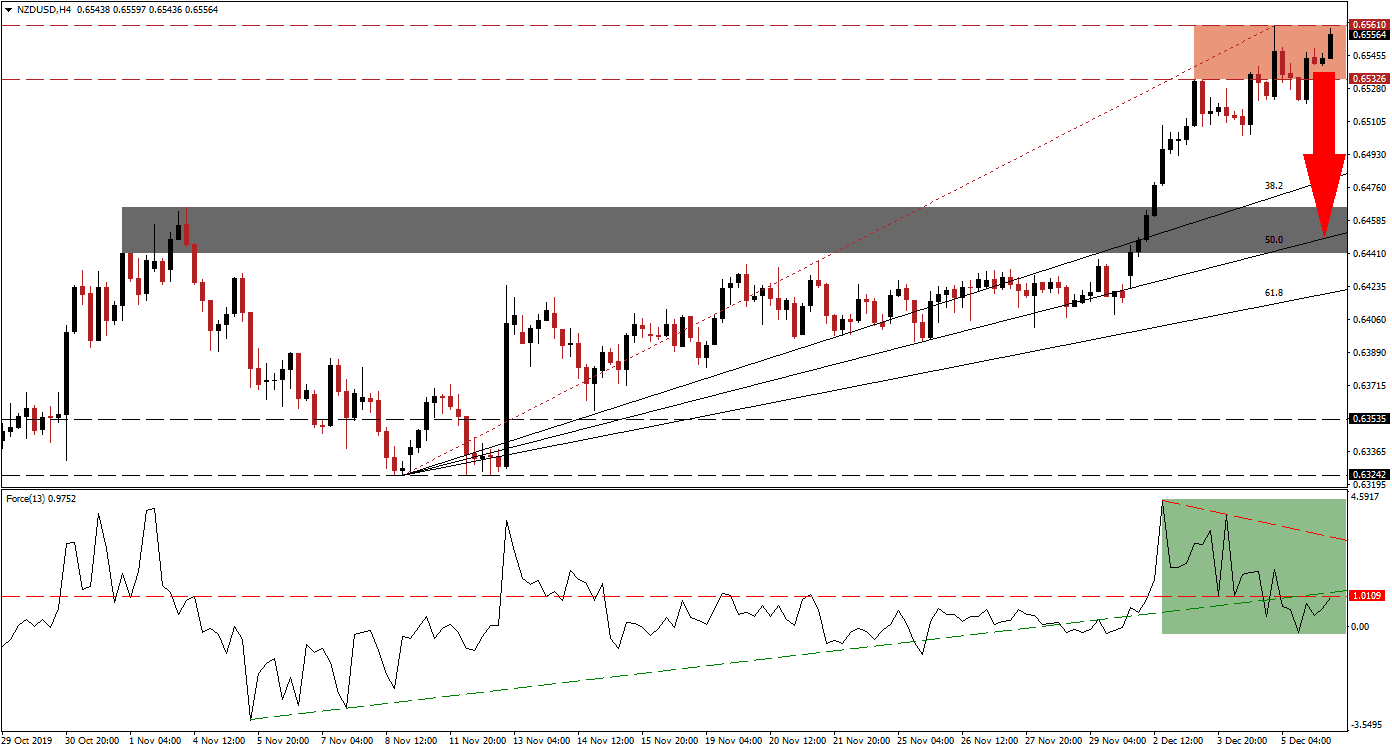Click the 61.8 Fibonacci retracement level
Viewport: 1392px width, 752px height.
(1273, 291)
